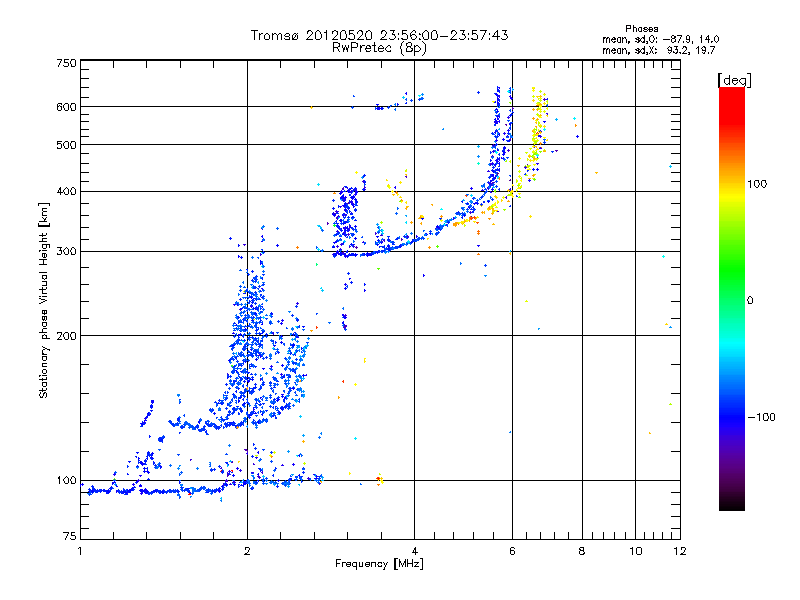Select the 'mean, sd,O: -87.9, 14.0' line
This screenshot has width=800, height=600.
[661, 39]
